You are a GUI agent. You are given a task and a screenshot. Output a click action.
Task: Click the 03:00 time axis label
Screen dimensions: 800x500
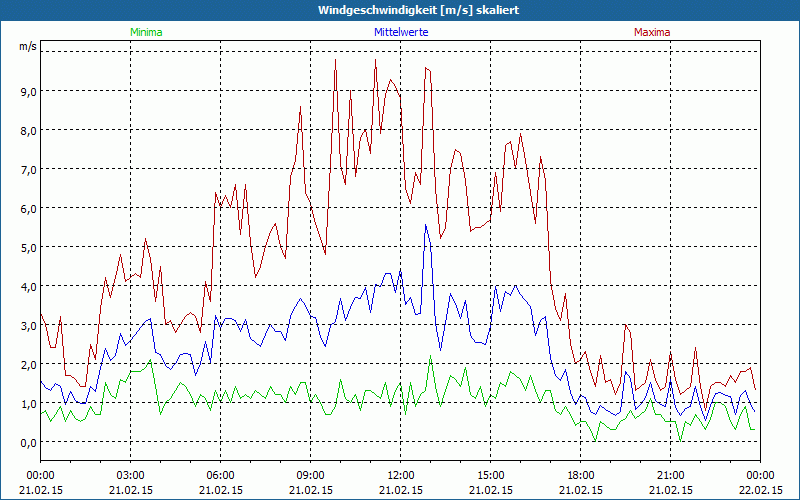point(131,476)
